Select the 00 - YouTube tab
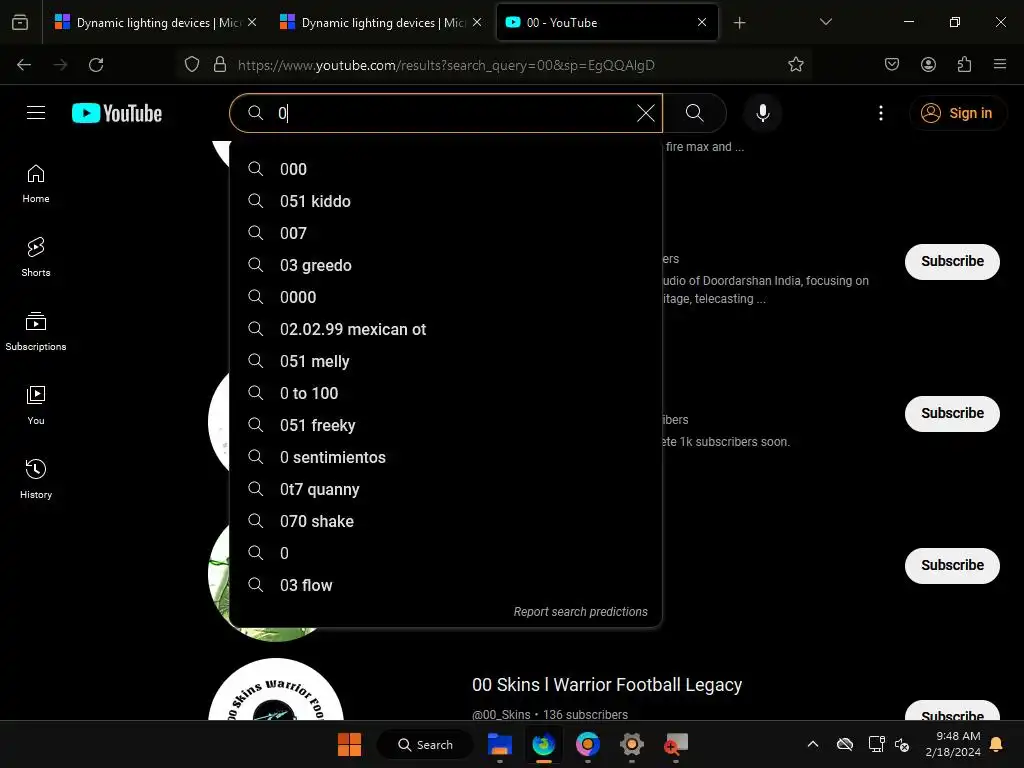1024x768 pixels. pyautogui.click(x=607, y=23)
